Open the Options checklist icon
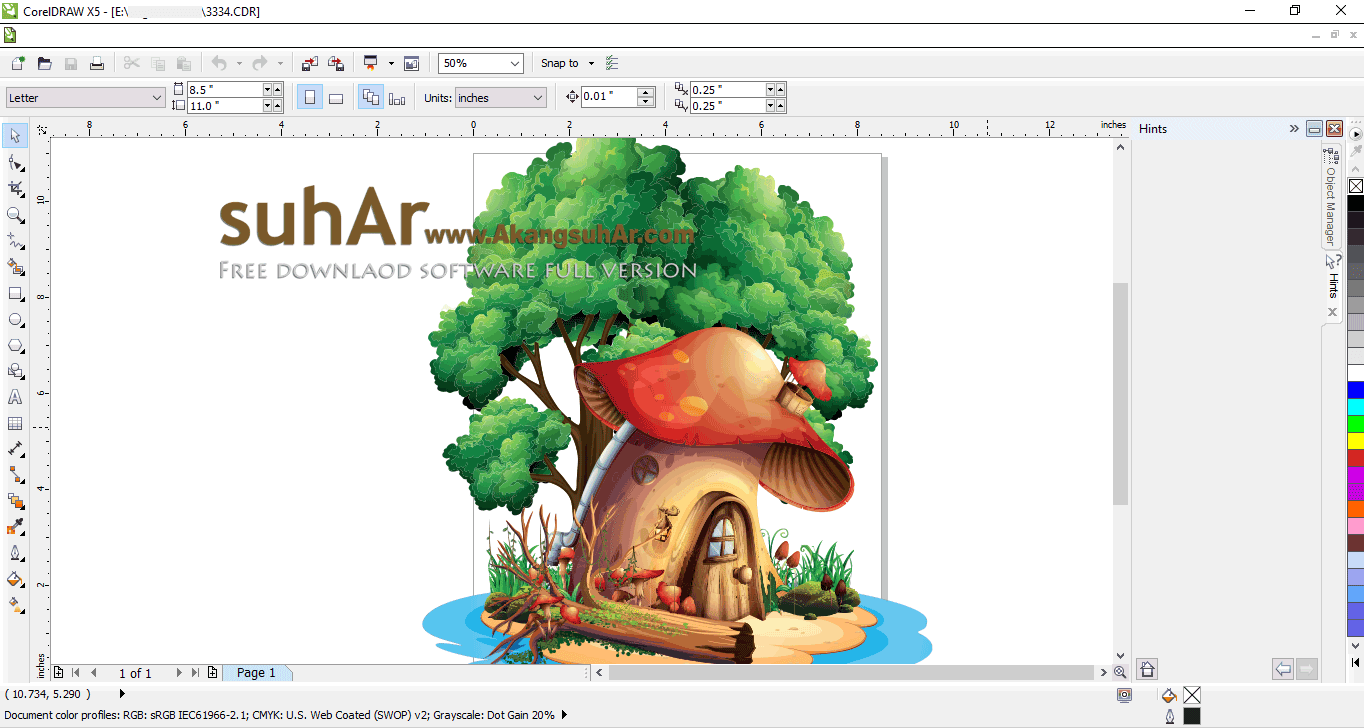 click(x=612, y=63)
